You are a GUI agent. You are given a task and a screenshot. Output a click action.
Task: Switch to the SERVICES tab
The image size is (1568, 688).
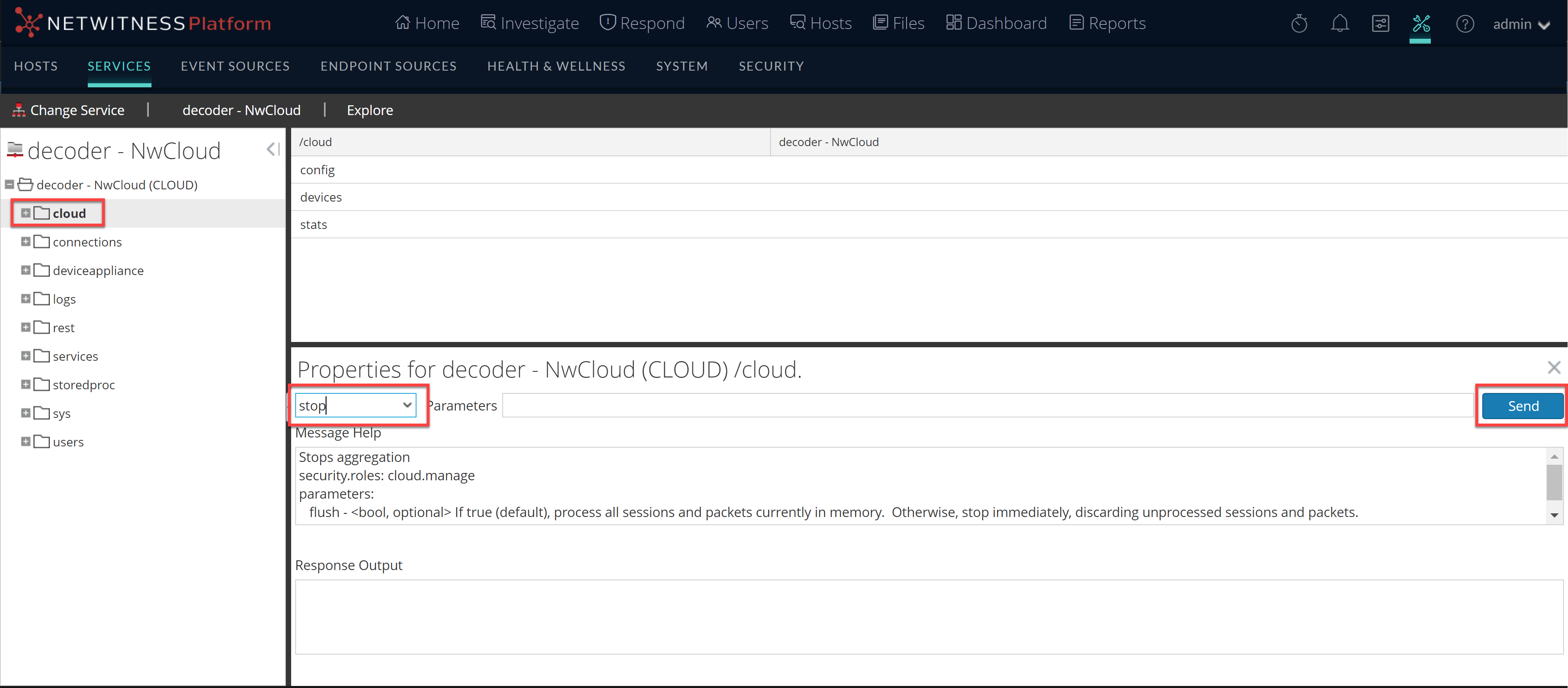pos(119,66)
